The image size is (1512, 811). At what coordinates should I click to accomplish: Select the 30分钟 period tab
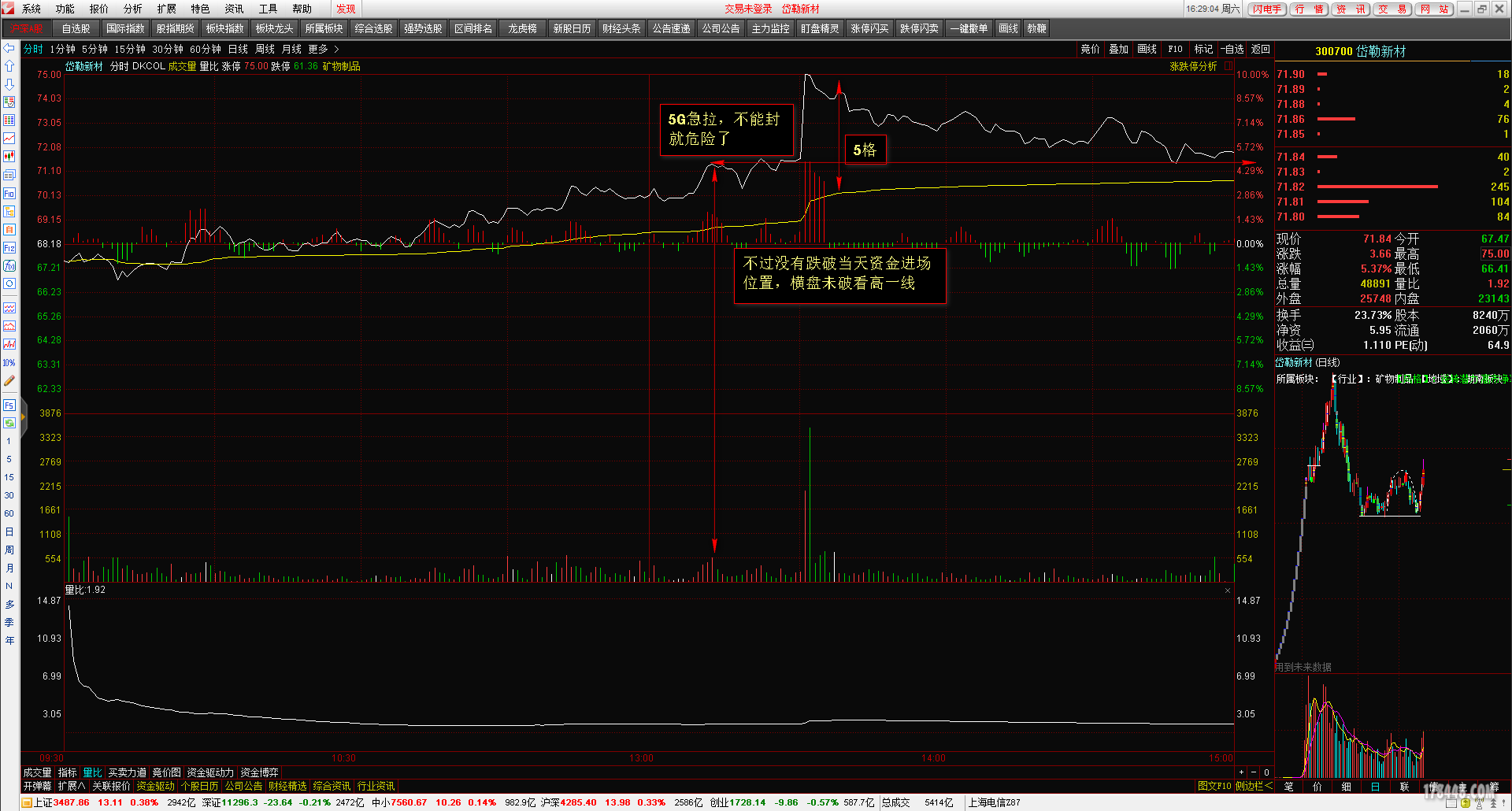[x=168, y=49]
